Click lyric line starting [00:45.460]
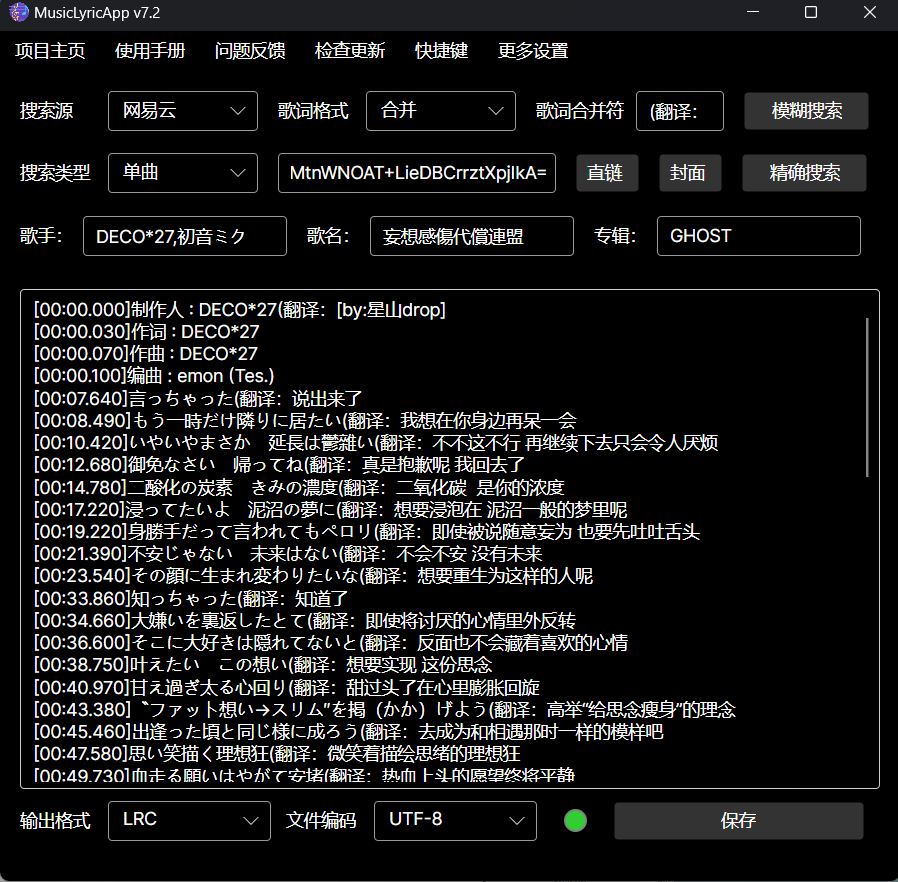Image resolution: width=898 pixels, height=882 pixels. click(348, 732)
